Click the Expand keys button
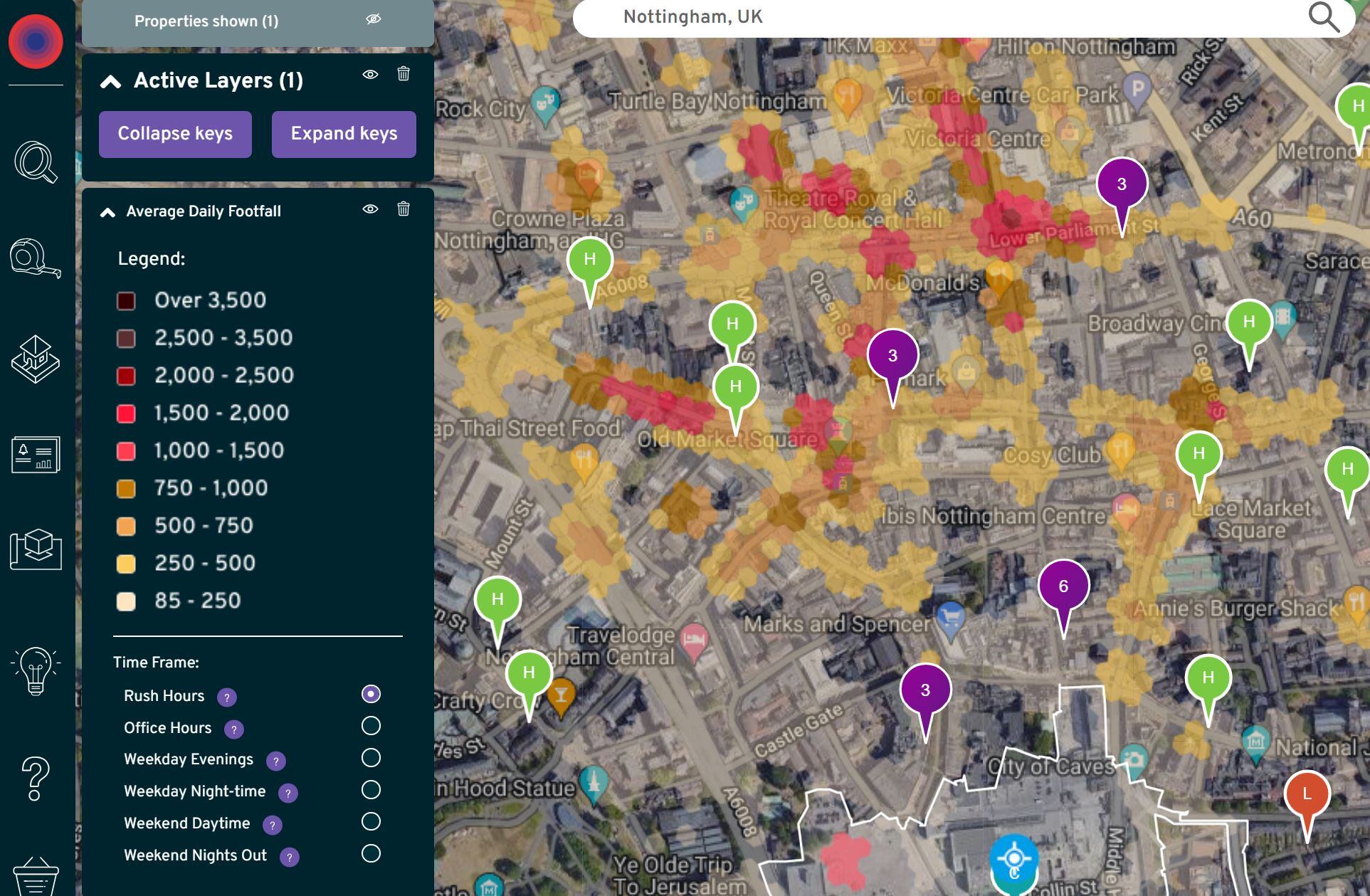 (x=344, y=134)
